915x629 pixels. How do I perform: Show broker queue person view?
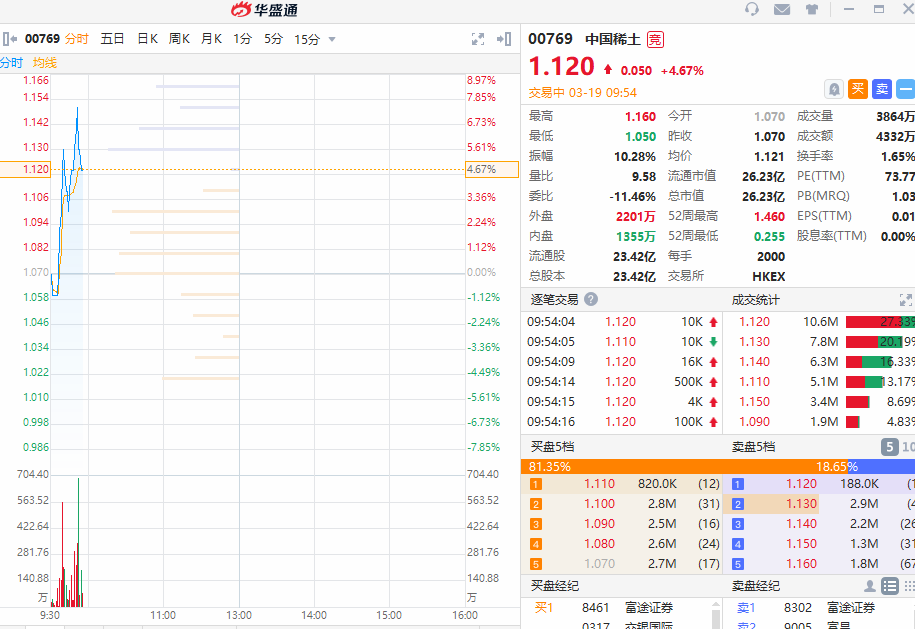coord(869,586)
